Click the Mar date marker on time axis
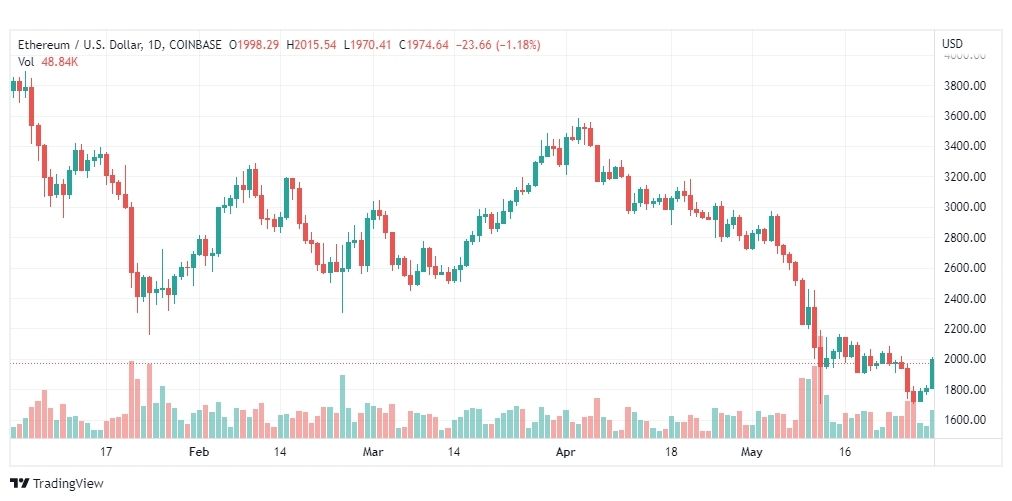Screen dimensions: 1012x501 click(373, 452)
